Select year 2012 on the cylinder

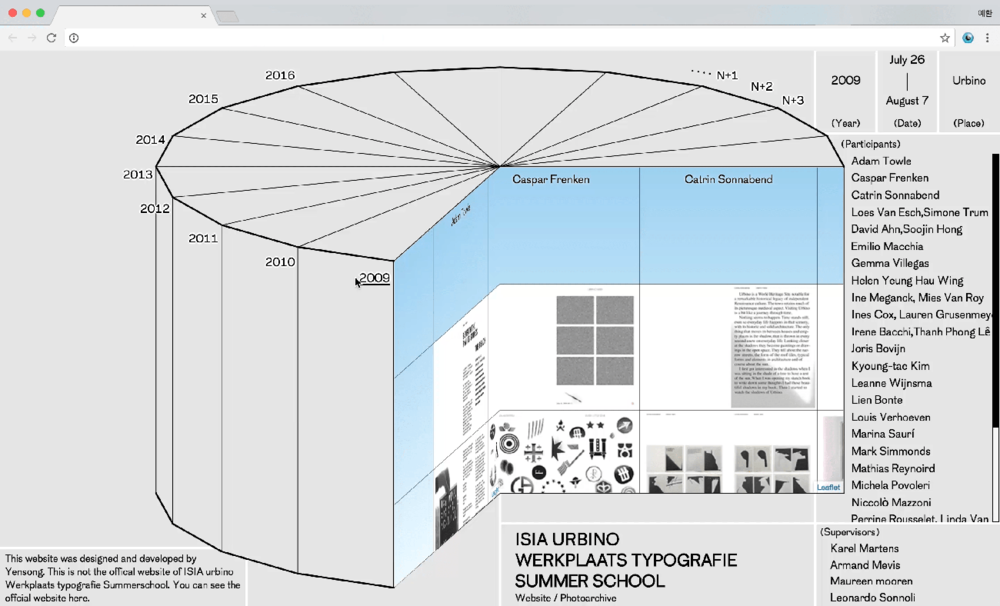[155, 209]
